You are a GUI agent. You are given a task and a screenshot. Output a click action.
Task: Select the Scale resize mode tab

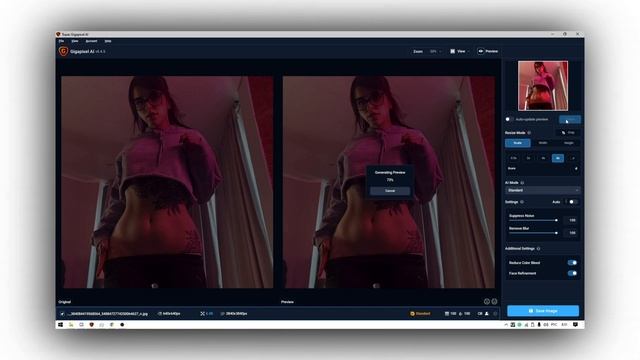coord(518,143)
